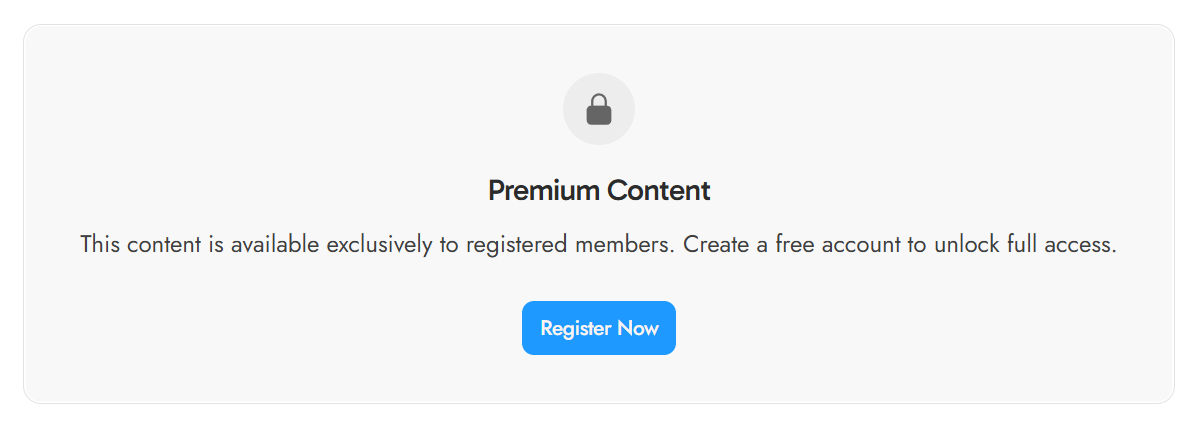Click the Premium Content heading

pos(599,190)
